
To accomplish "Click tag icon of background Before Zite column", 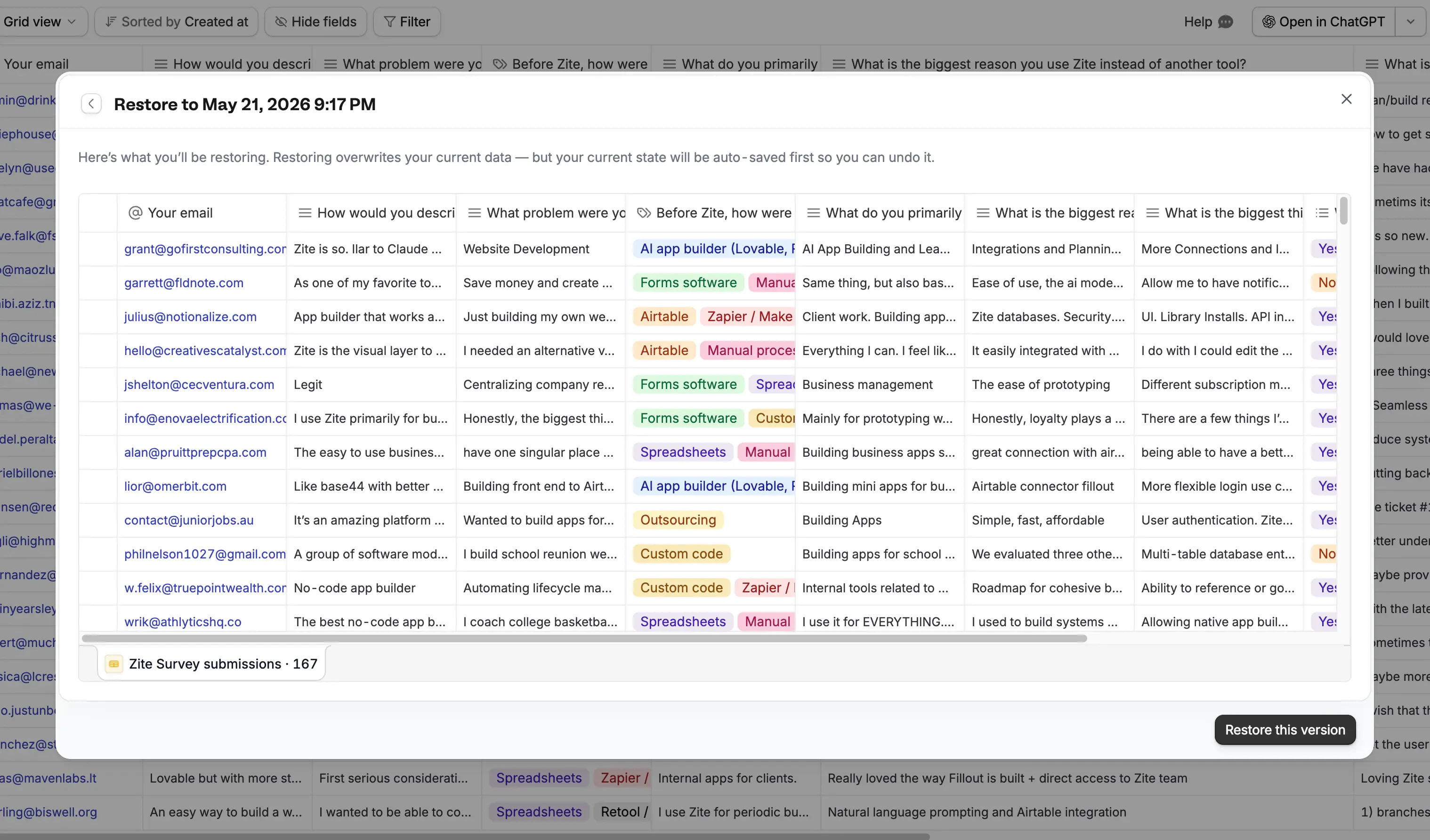I will pos(500,64).
